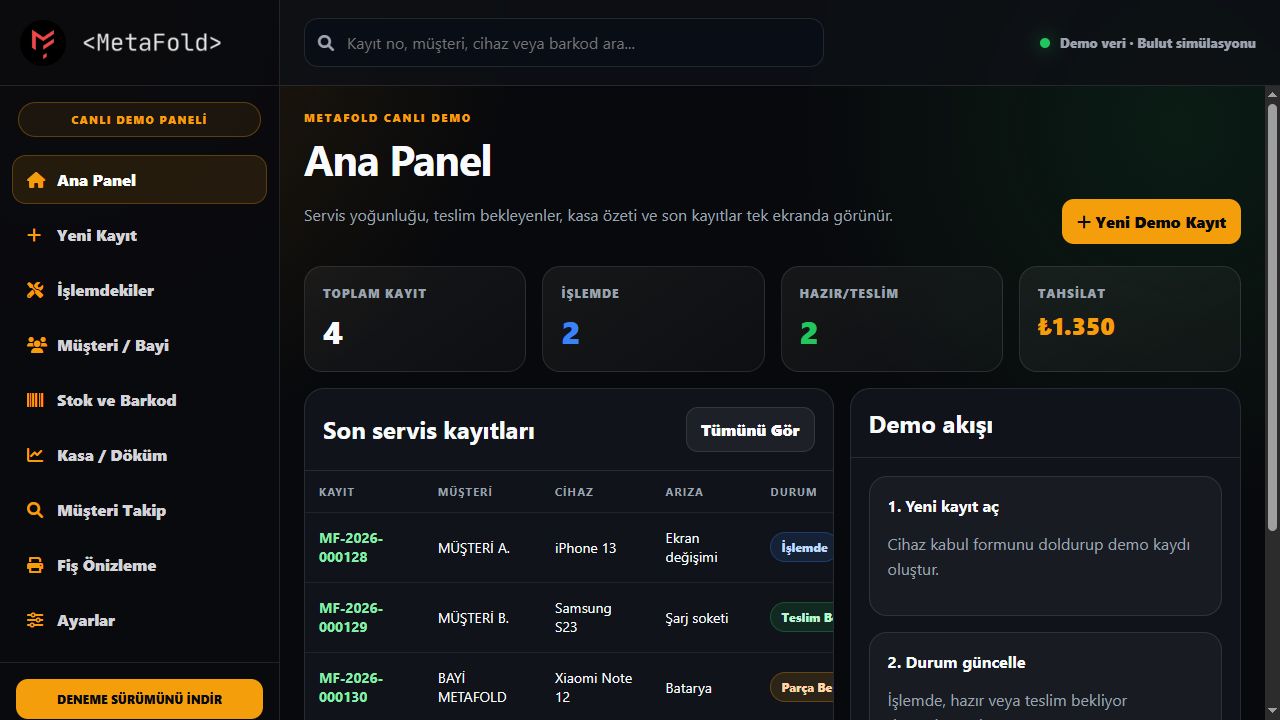The width and height of the screenshot is (1280, 720).
Task: Click the Demo veri · Bulut simülasyonu text
Action: point(1158,43)
